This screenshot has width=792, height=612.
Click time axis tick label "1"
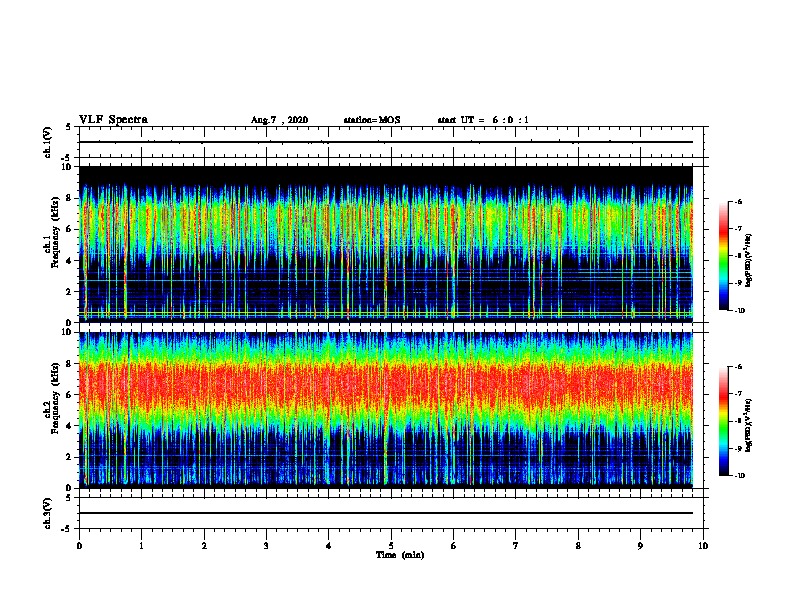142,546
